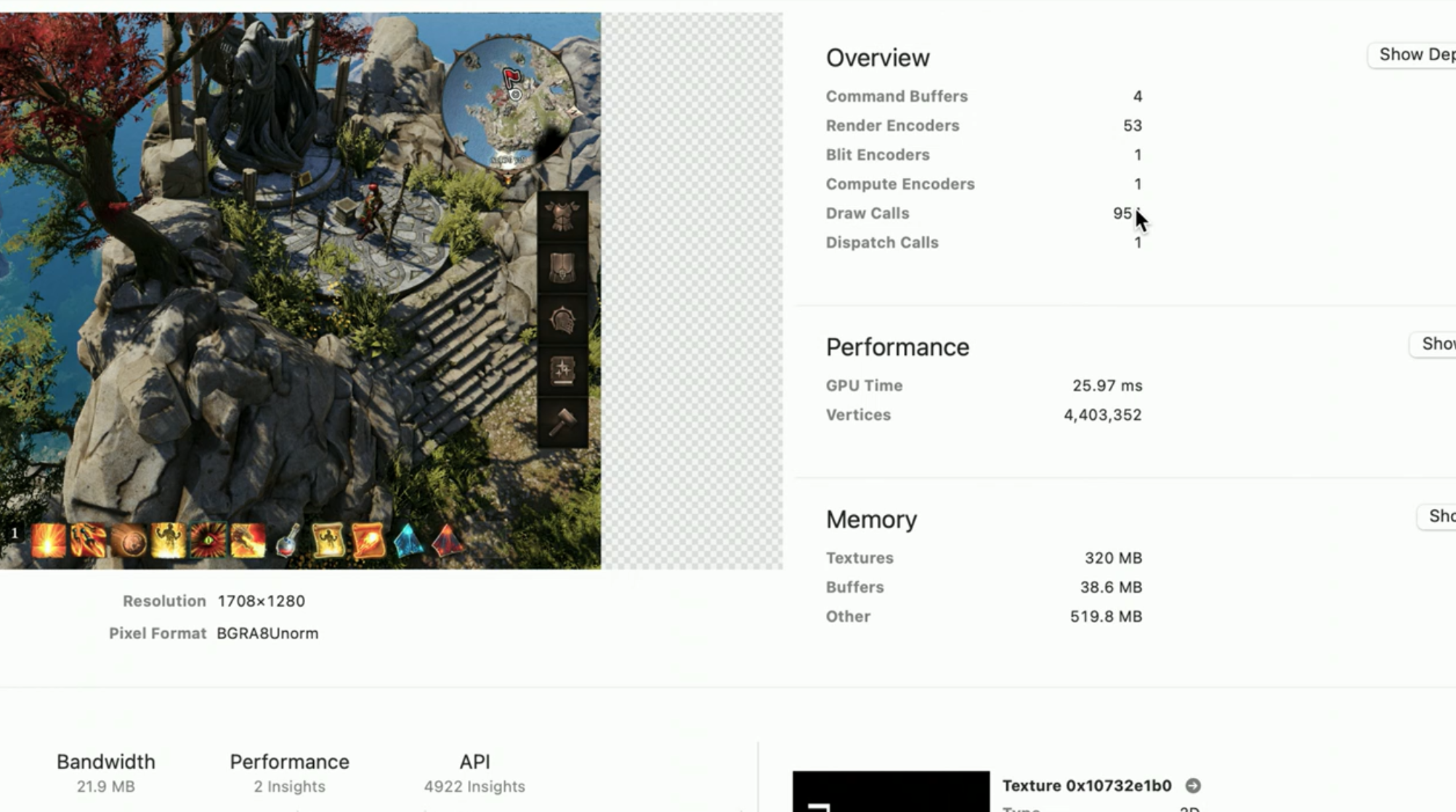Click the Render Encoders value 53

pyautogui.click(x=1132, y=126)
